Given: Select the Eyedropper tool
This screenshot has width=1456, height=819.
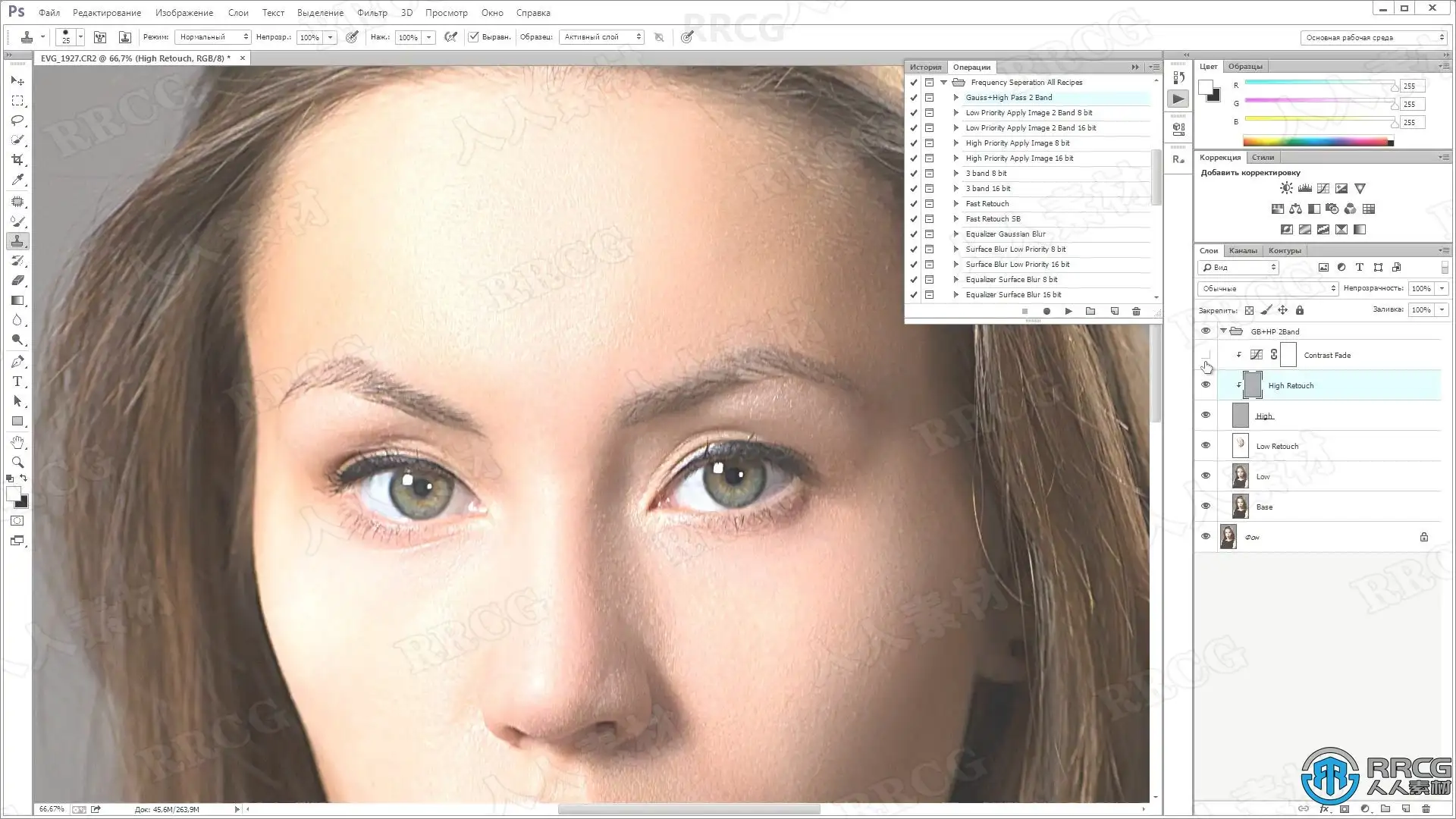Looking at the screenshot, I should (x=17, y=180).
